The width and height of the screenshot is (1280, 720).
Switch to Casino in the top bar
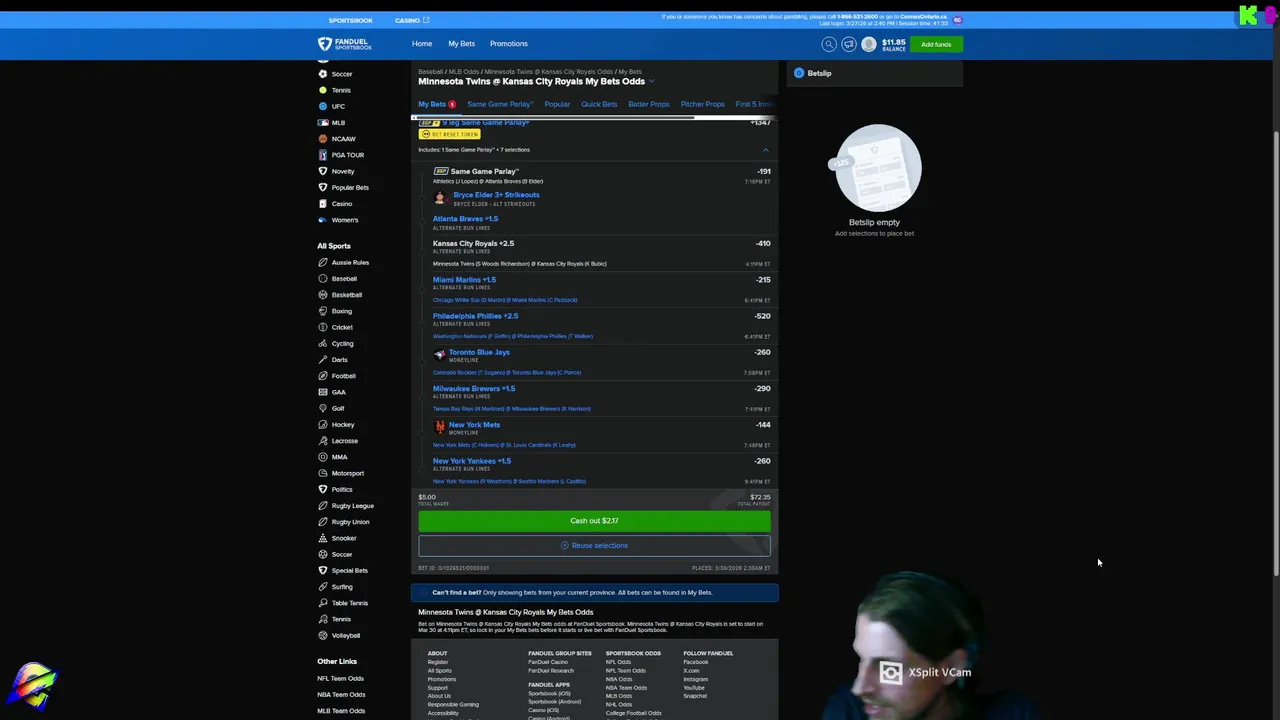(x=411, y=20)
